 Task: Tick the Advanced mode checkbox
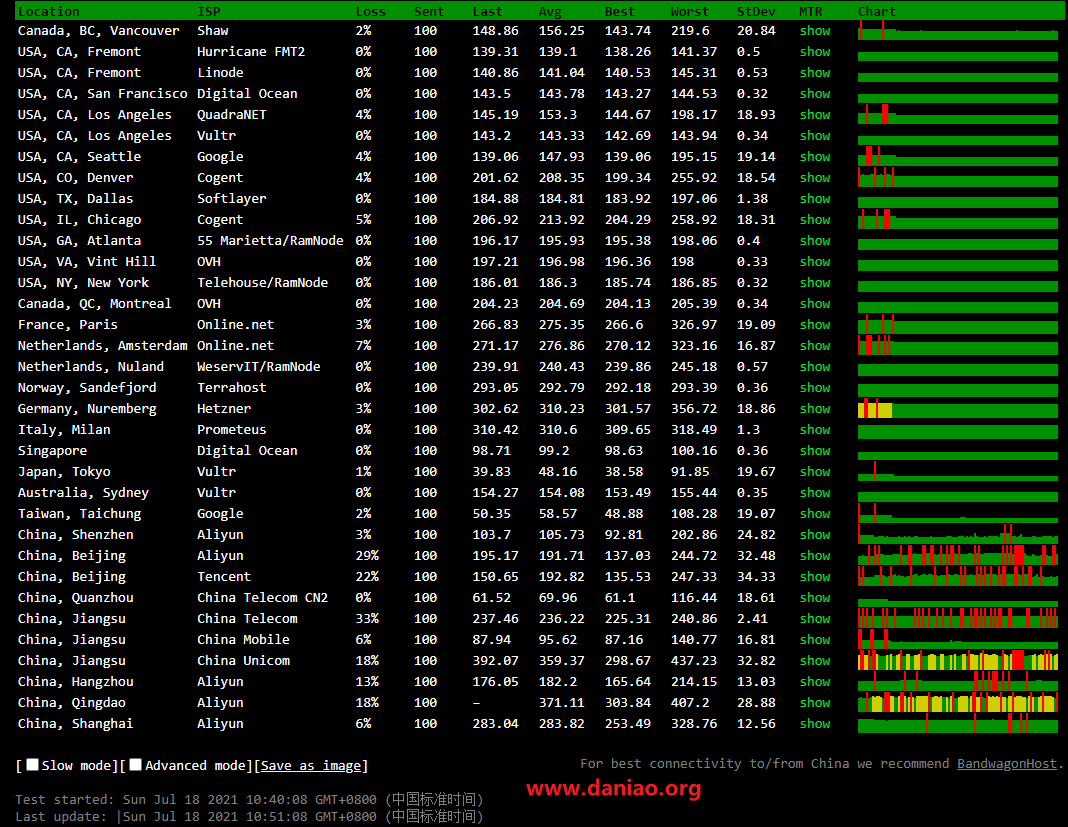(x=136, y=765)
